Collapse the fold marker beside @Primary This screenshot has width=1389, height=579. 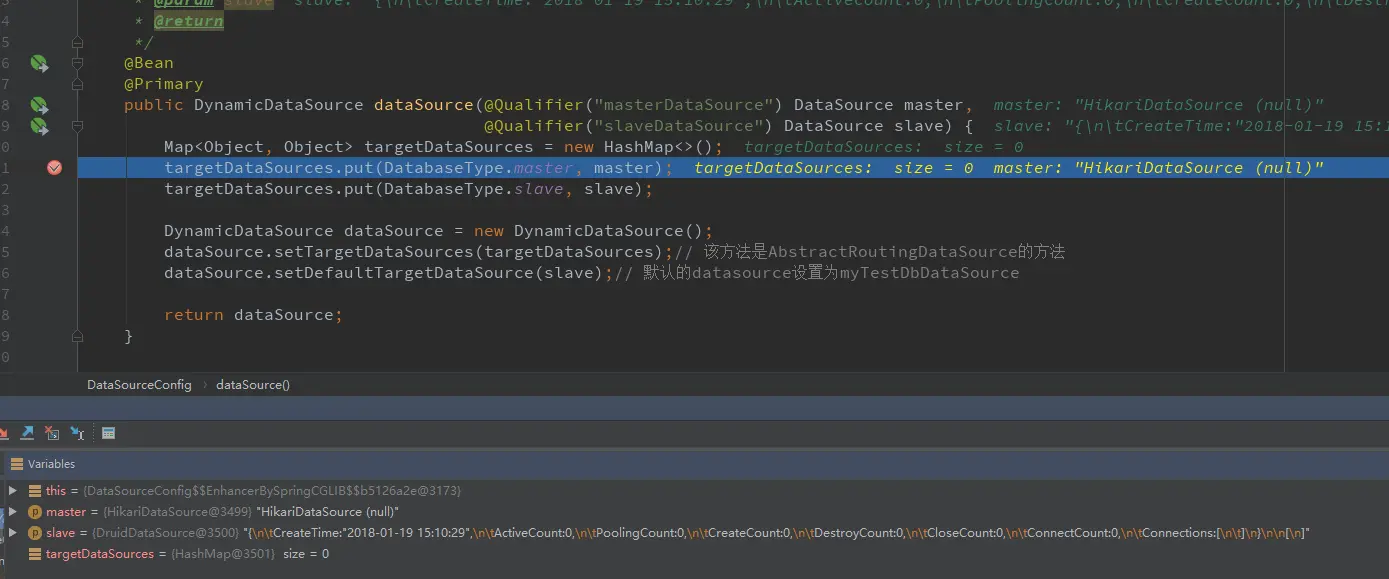[77, 84]
